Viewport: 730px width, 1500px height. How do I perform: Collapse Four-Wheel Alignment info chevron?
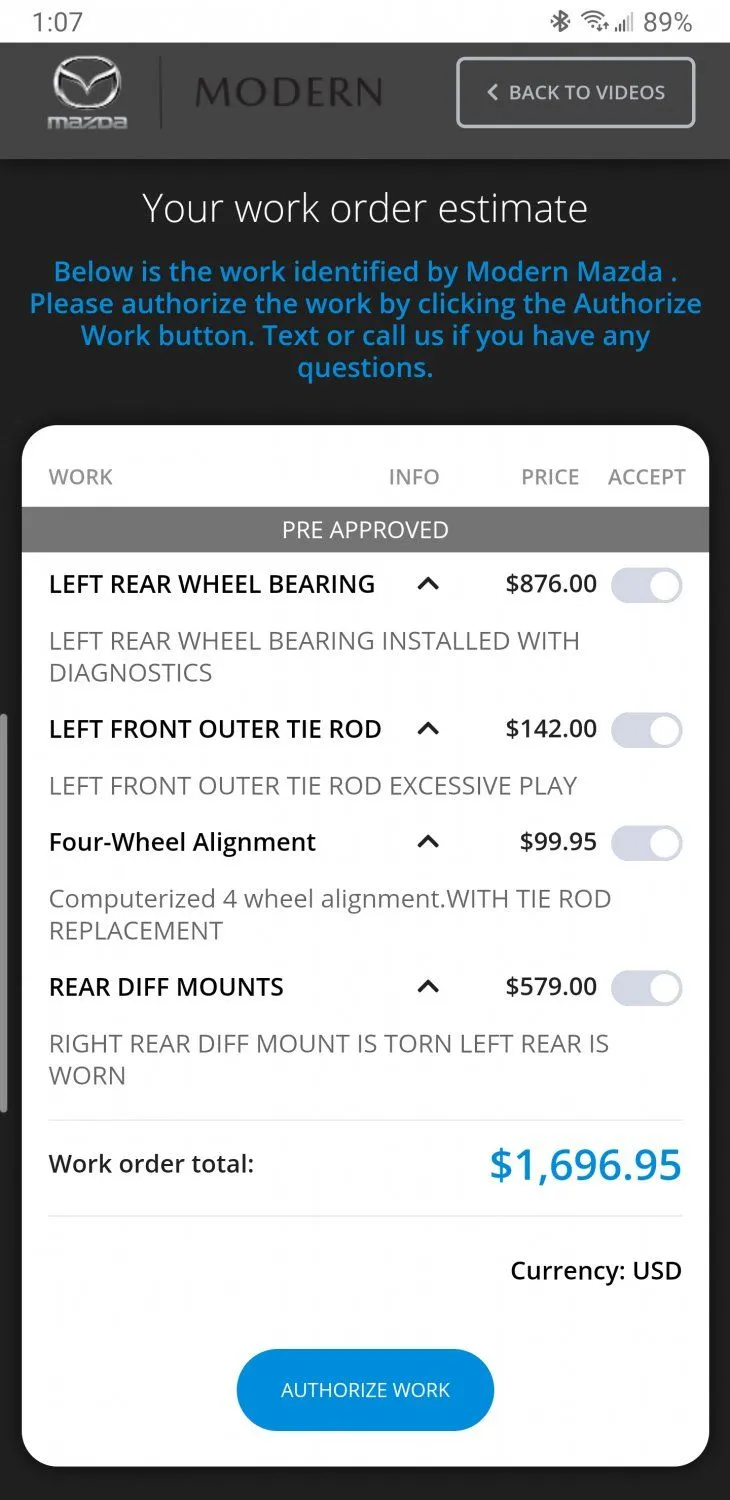tap(428, 842)
